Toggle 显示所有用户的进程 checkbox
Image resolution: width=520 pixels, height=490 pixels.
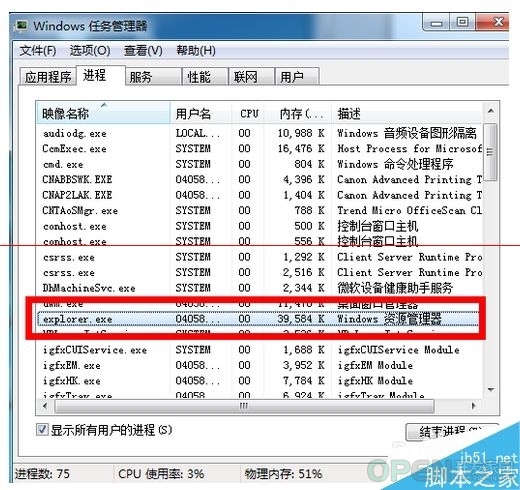click(x=42, y=429)
